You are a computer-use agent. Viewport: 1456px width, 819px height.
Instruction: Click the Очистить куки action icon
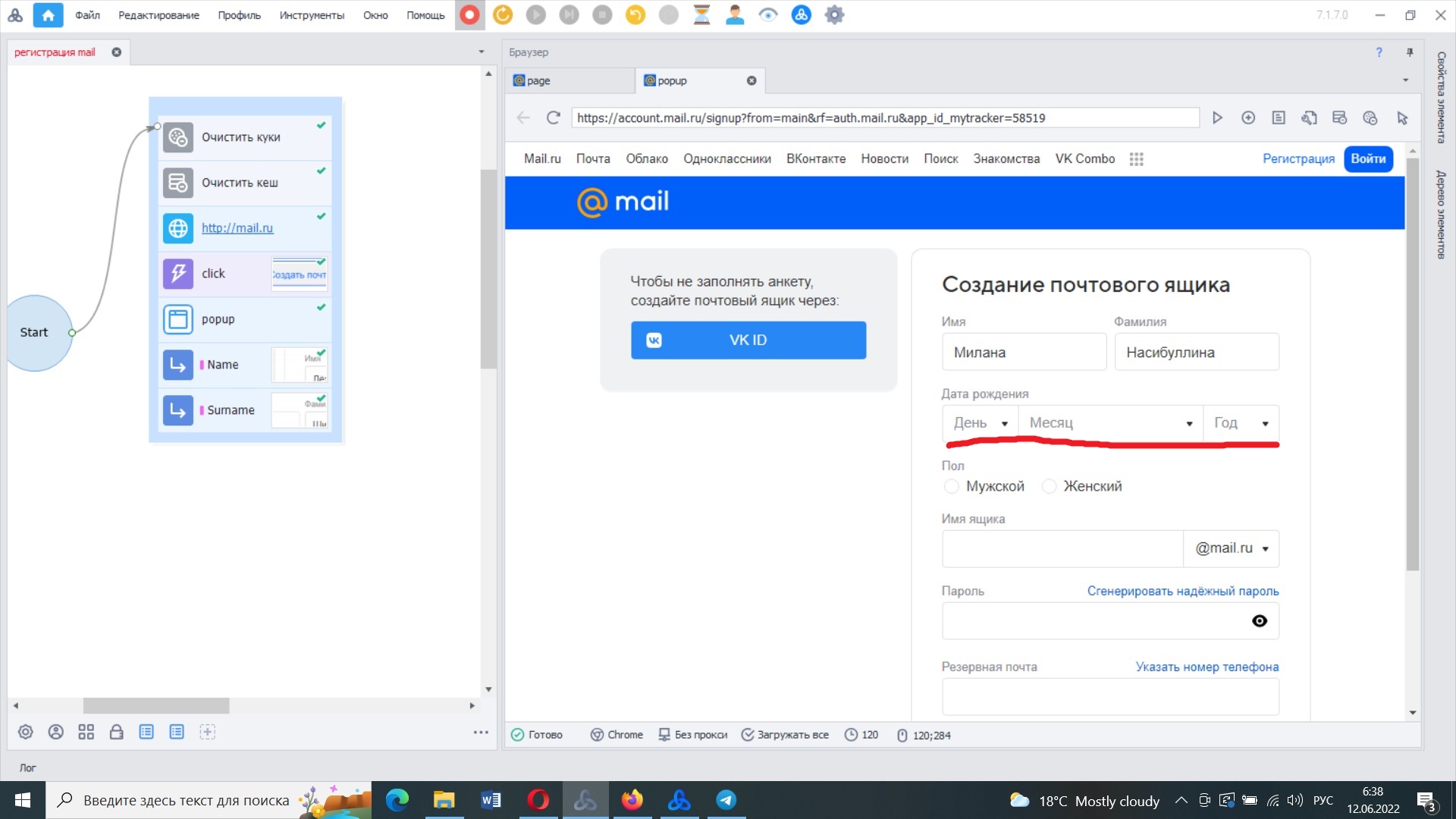178,137
